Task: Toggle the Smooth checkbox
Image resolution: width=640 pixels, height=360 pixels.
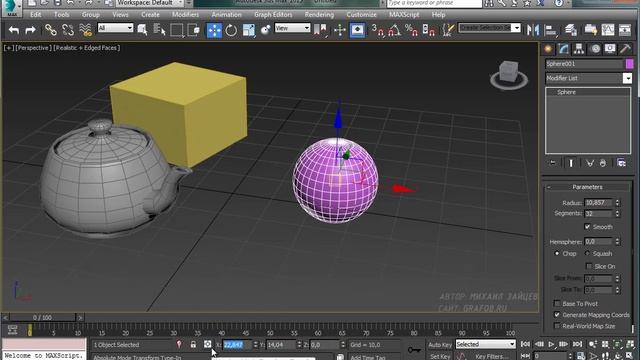Action: tap(587, 227)
